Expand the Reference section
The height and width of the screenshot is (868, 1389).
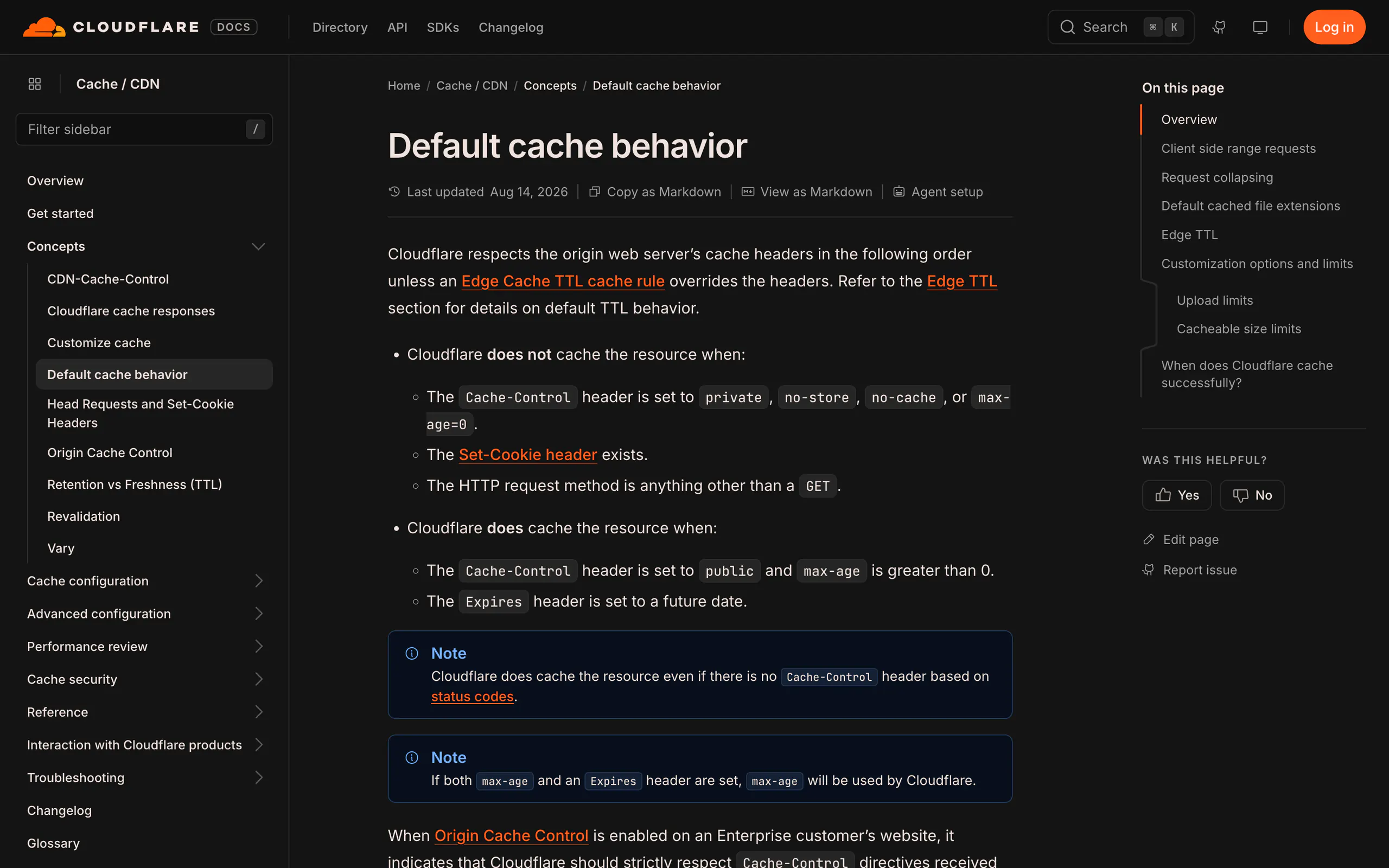tap(258, 712)
